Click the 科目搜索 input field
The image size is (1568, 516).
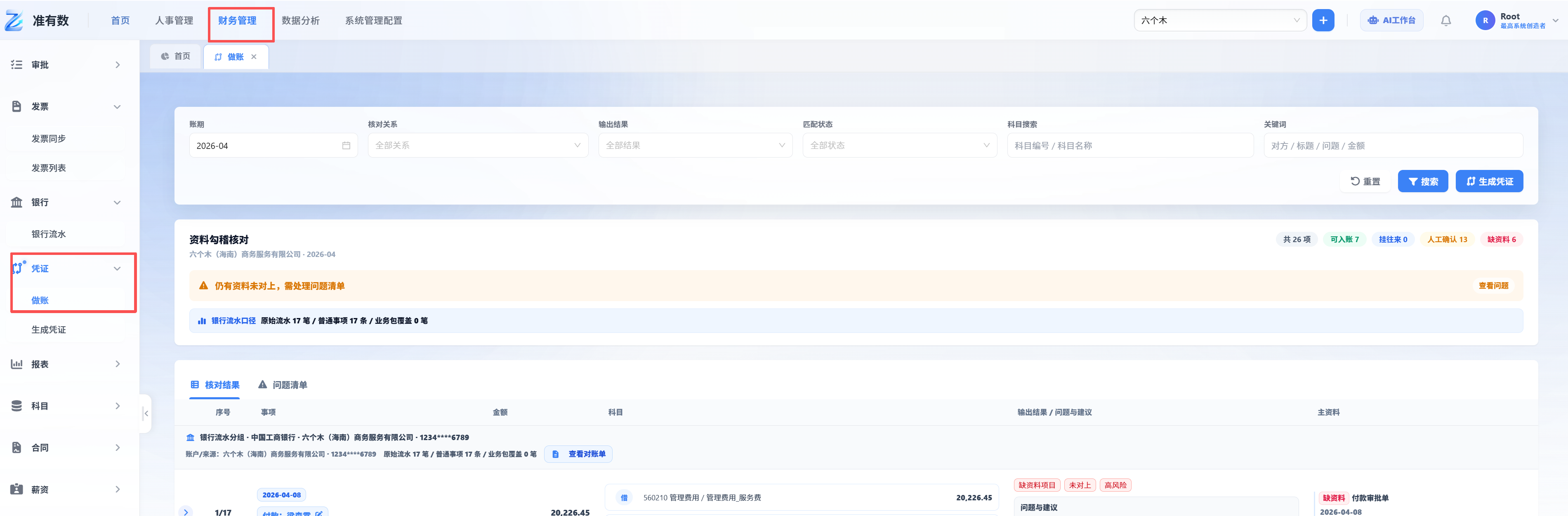(1130, 146)
